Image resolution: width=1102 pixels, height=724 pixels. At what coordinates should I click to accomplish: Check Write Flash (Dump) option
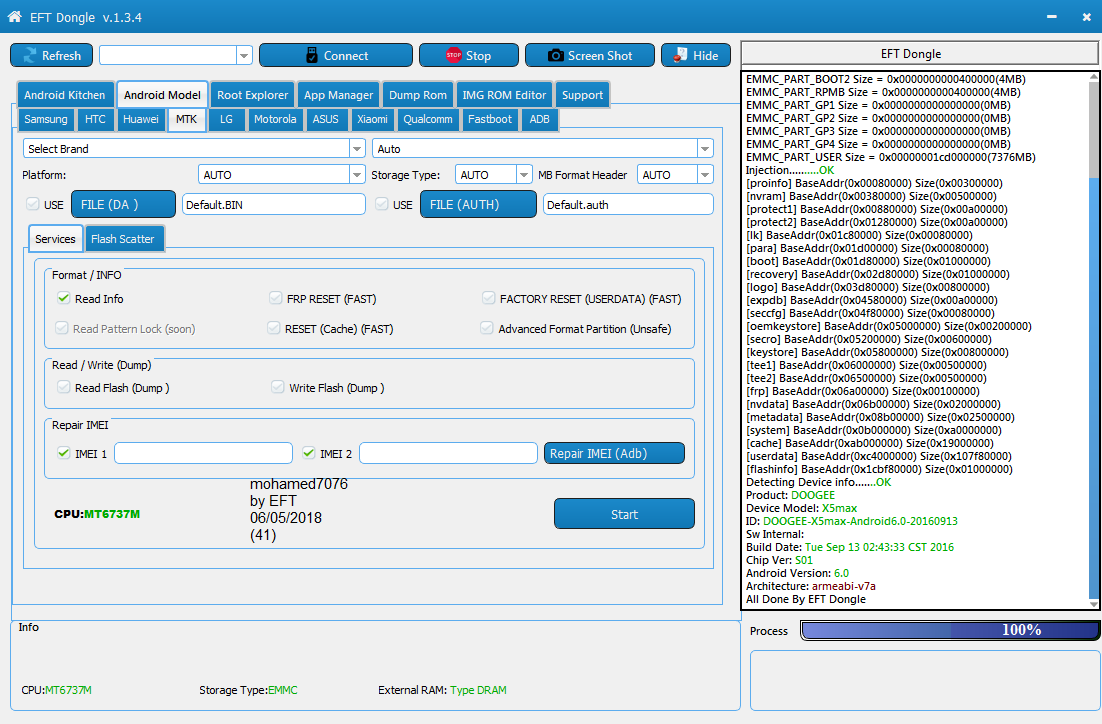tap(278, 387)
